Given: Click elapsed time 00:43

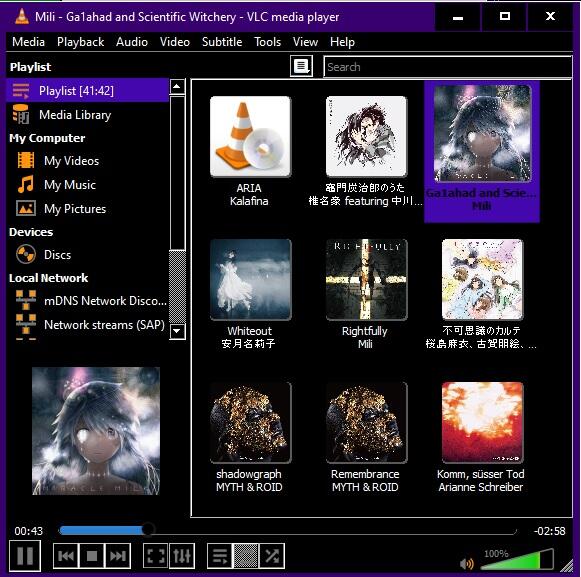Looking at the screenshot, I should 29,531.
